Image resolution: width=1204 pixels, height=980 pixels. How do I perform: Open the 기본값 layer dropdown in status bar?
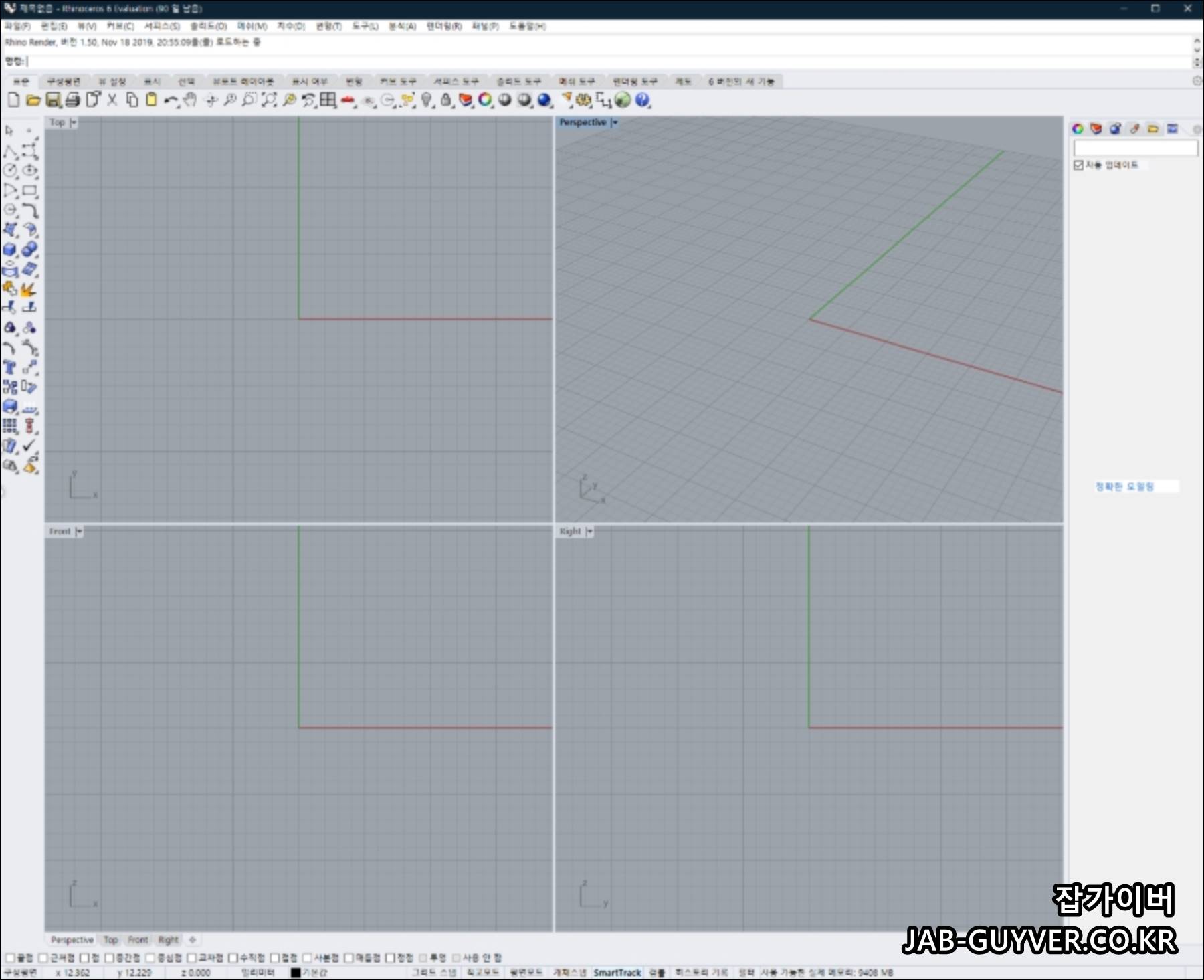[x=315, y=973]
